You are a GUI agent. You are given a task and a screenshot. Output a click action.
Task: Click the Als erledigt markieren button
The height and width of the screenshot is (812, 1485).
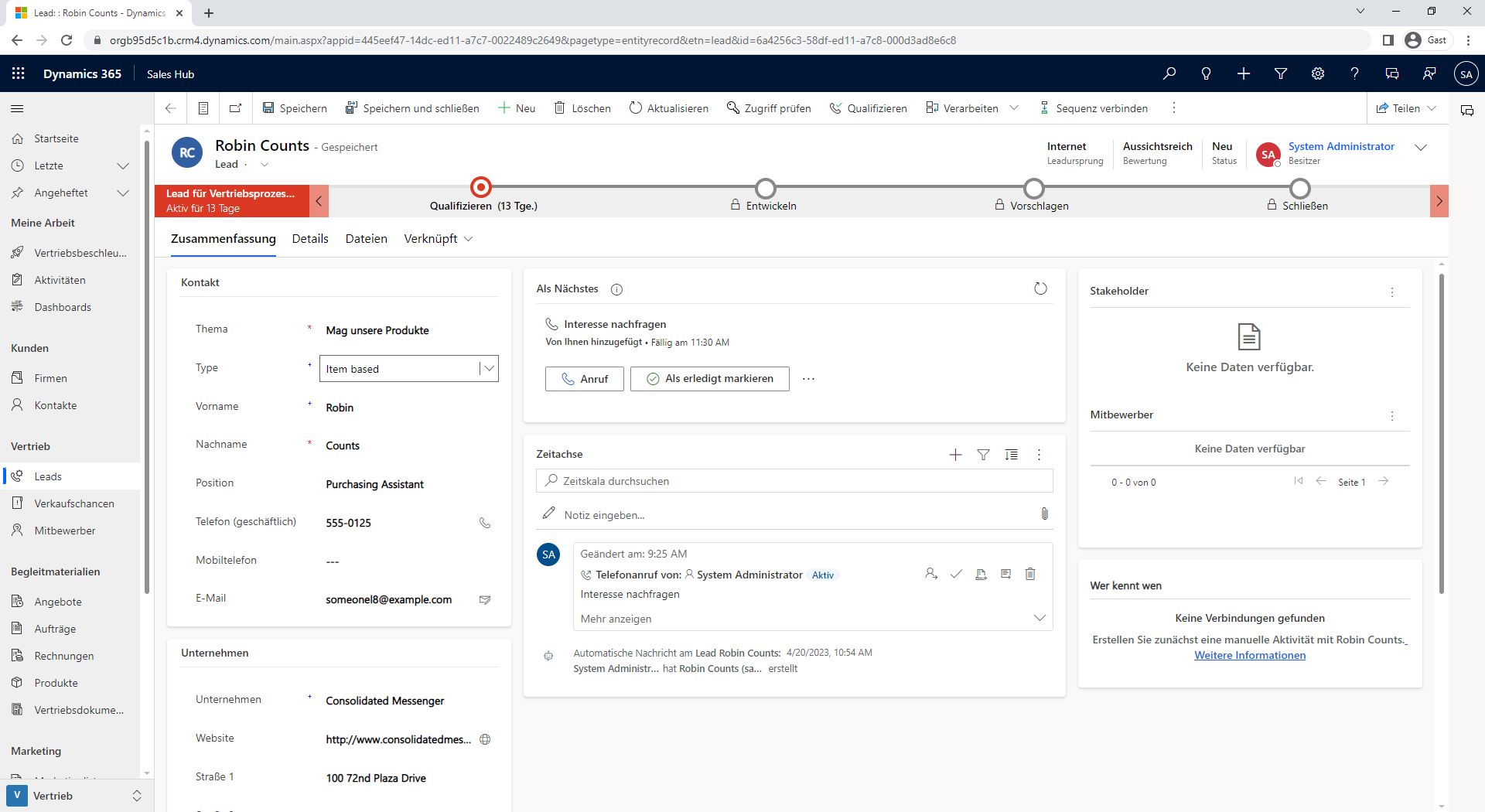[709, 379]
